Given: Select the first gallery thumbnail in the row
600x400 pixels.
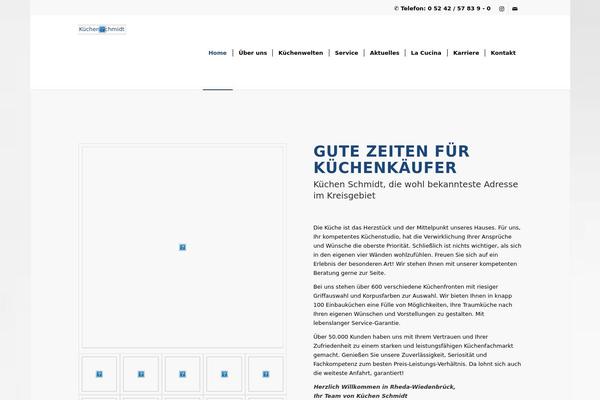Looking at the screenshot, I should [99, 374].
